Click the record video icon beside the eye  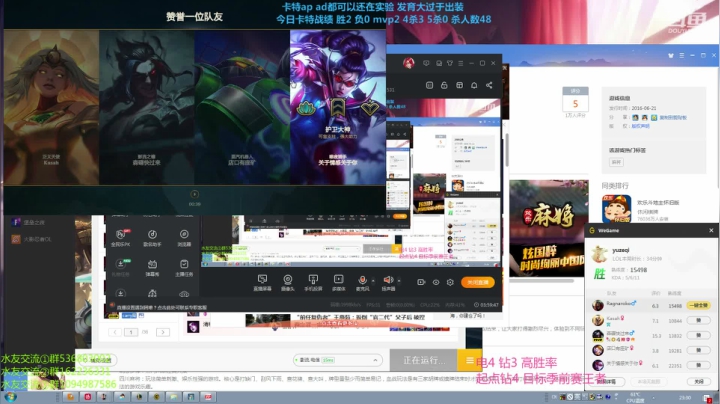421,282
